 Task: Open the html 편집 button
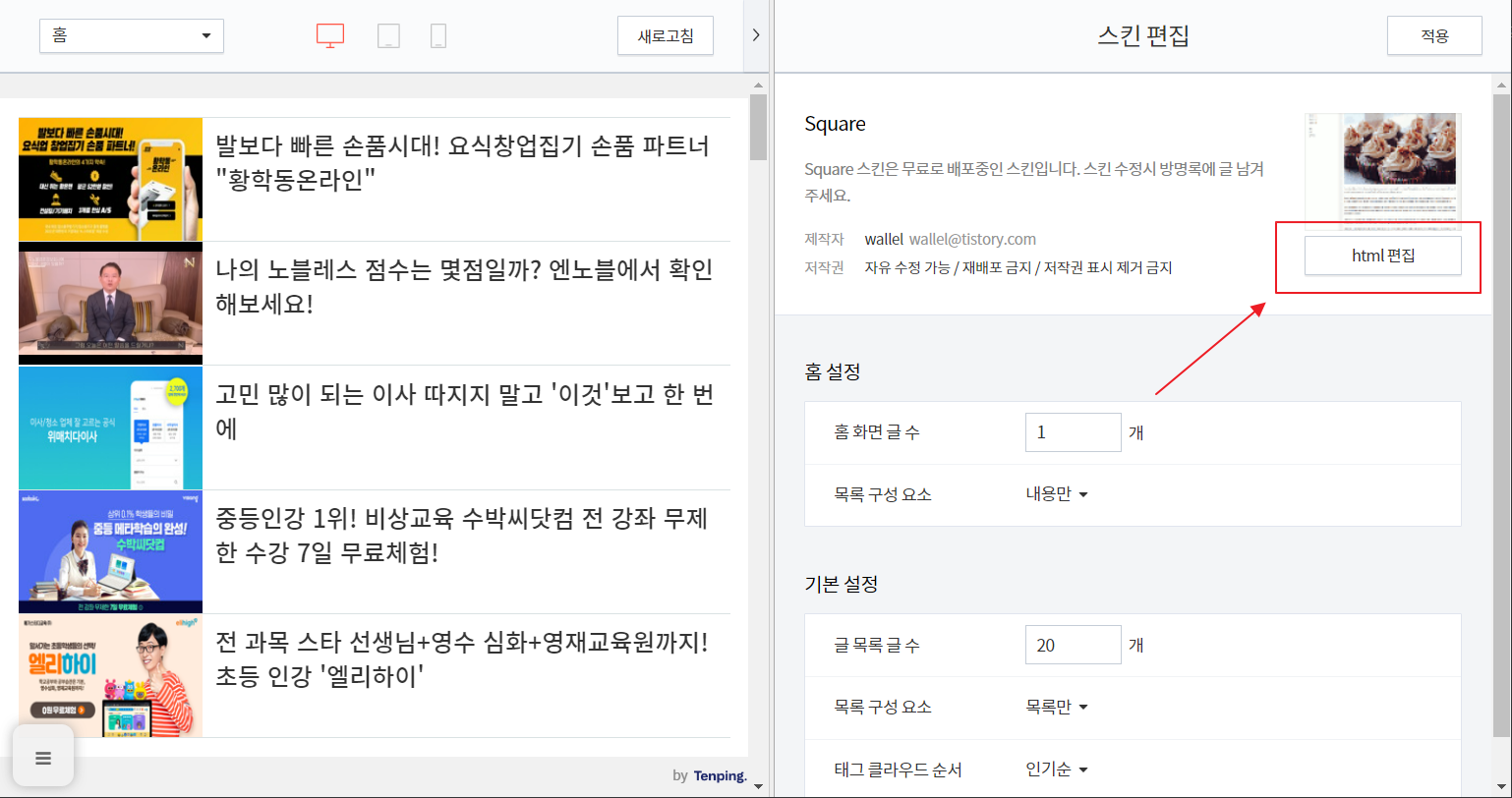[1382, 256]
